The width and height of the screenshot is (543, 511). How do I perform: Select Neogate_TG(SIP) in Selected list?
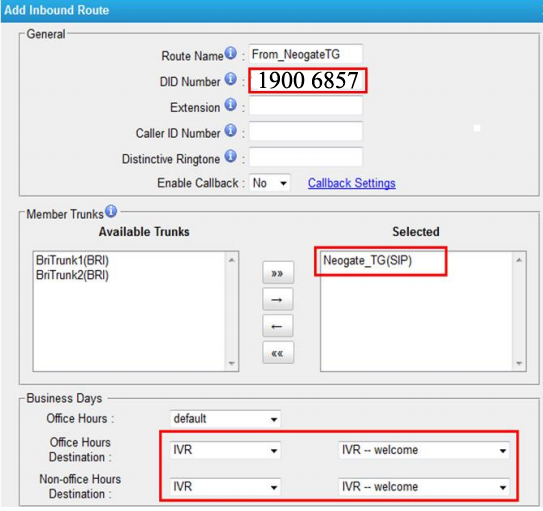[367, 260]
